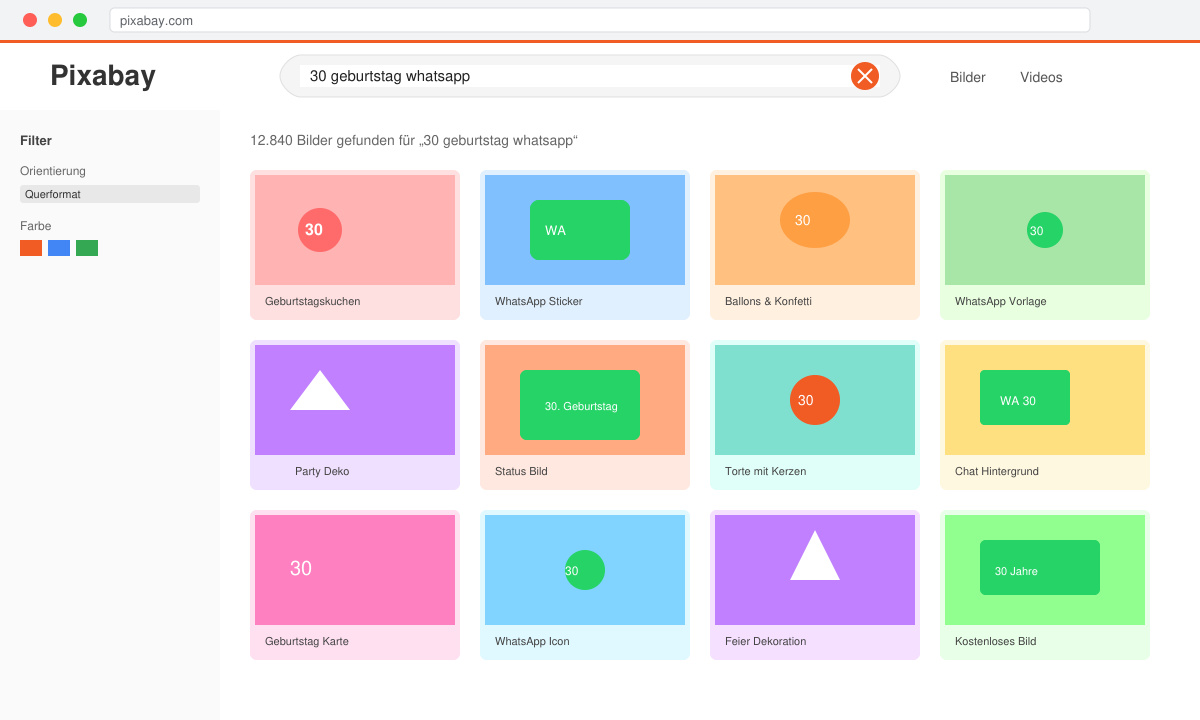This screenshot has height=720, width=1200.
Task: Click the "WhatsApp Icon" caption text
Action: (x=532, y=641)
